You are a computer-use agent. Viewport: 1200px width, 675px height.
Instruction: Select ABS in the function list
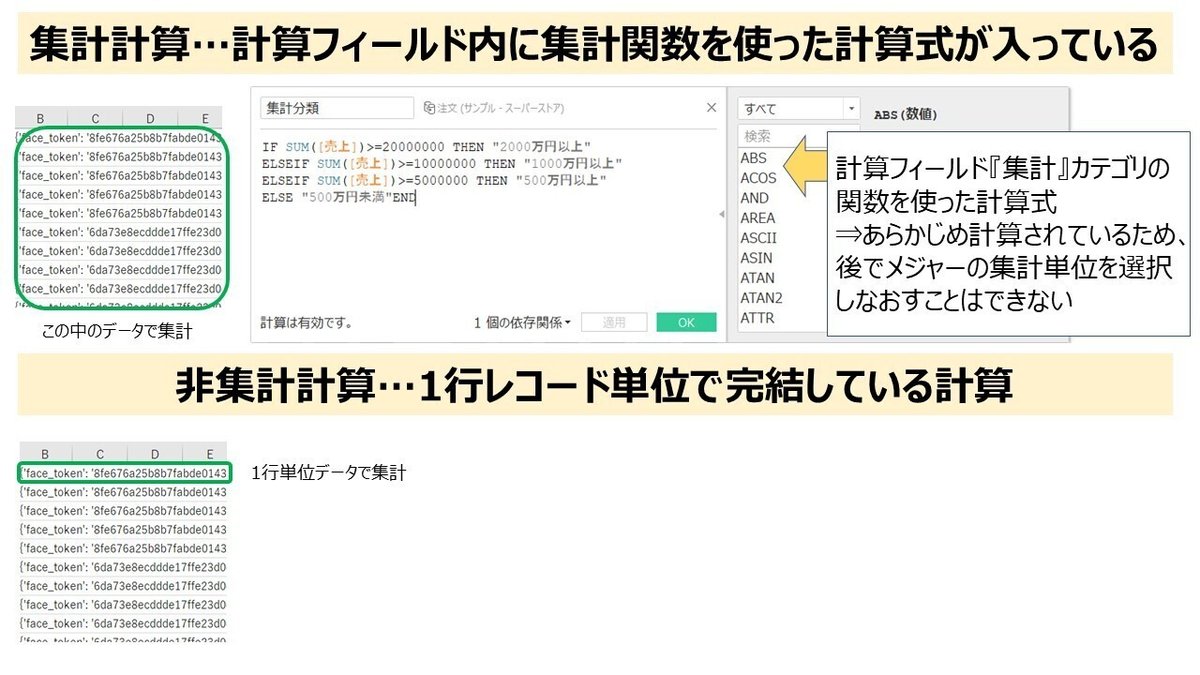point(755,161)
